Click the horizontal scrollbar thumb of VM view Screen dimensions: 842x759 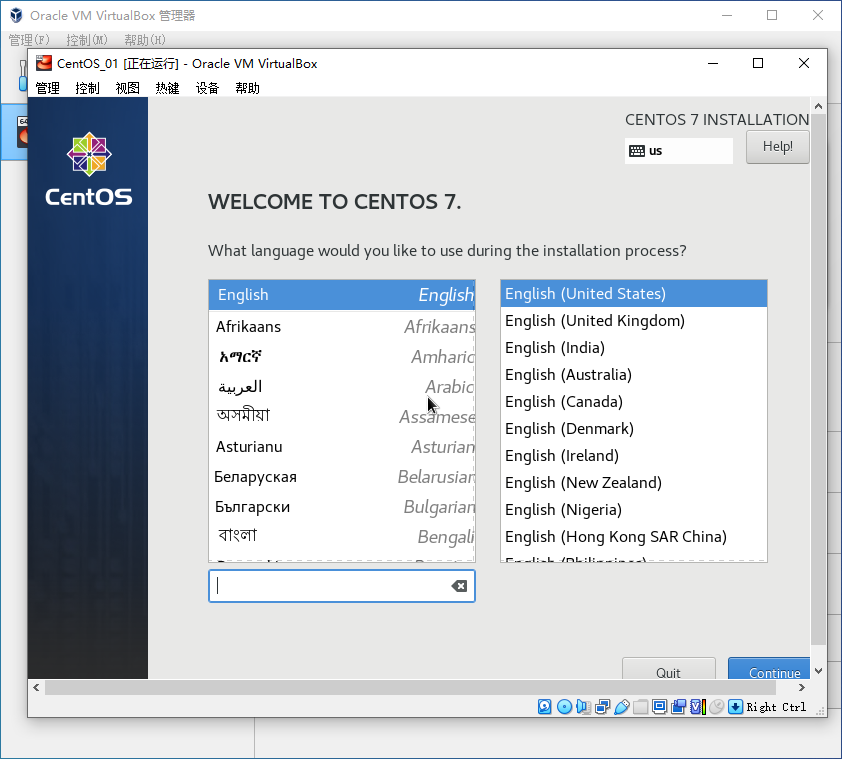coord(410,688)
